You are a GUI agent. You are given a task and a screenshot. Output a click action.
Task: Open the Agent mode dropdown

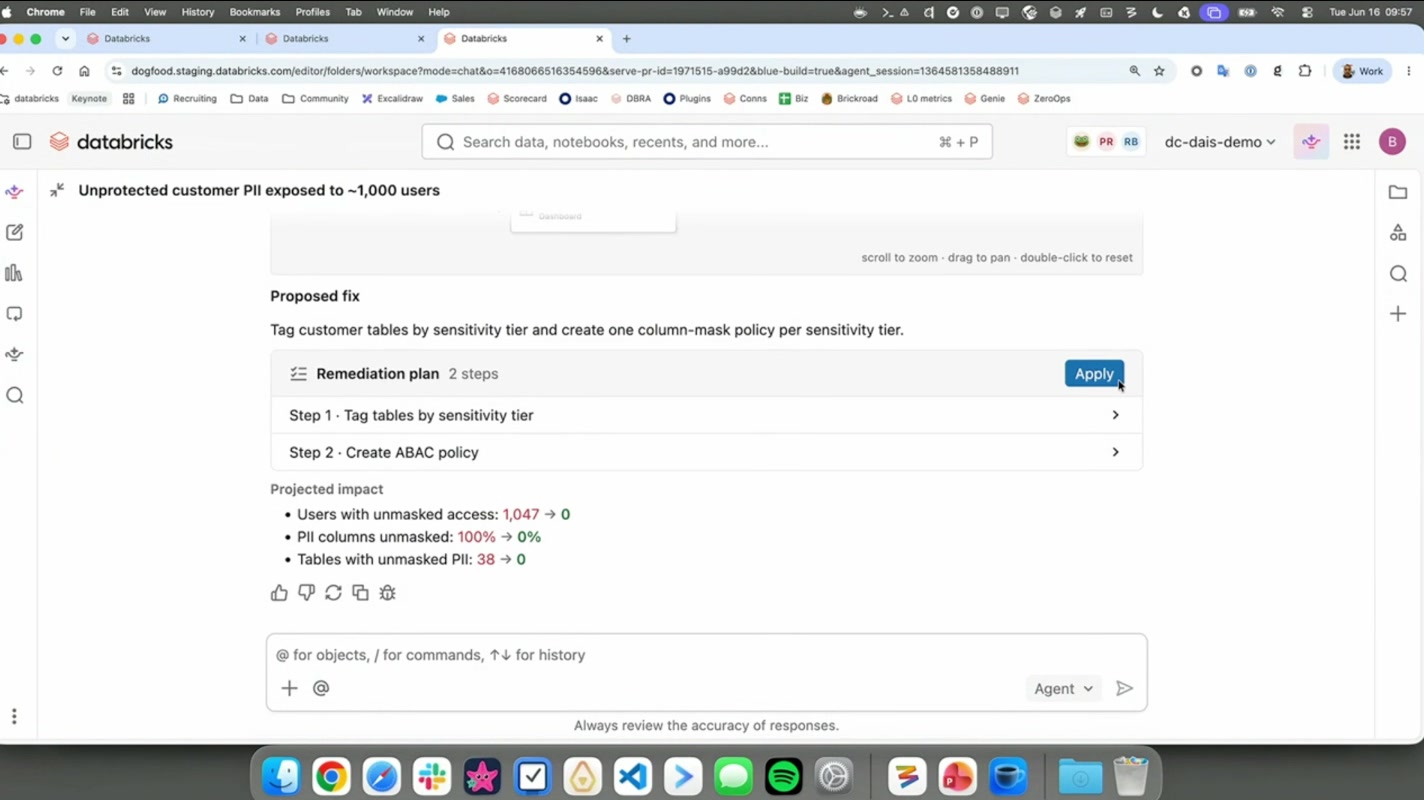coord(1063,688)
